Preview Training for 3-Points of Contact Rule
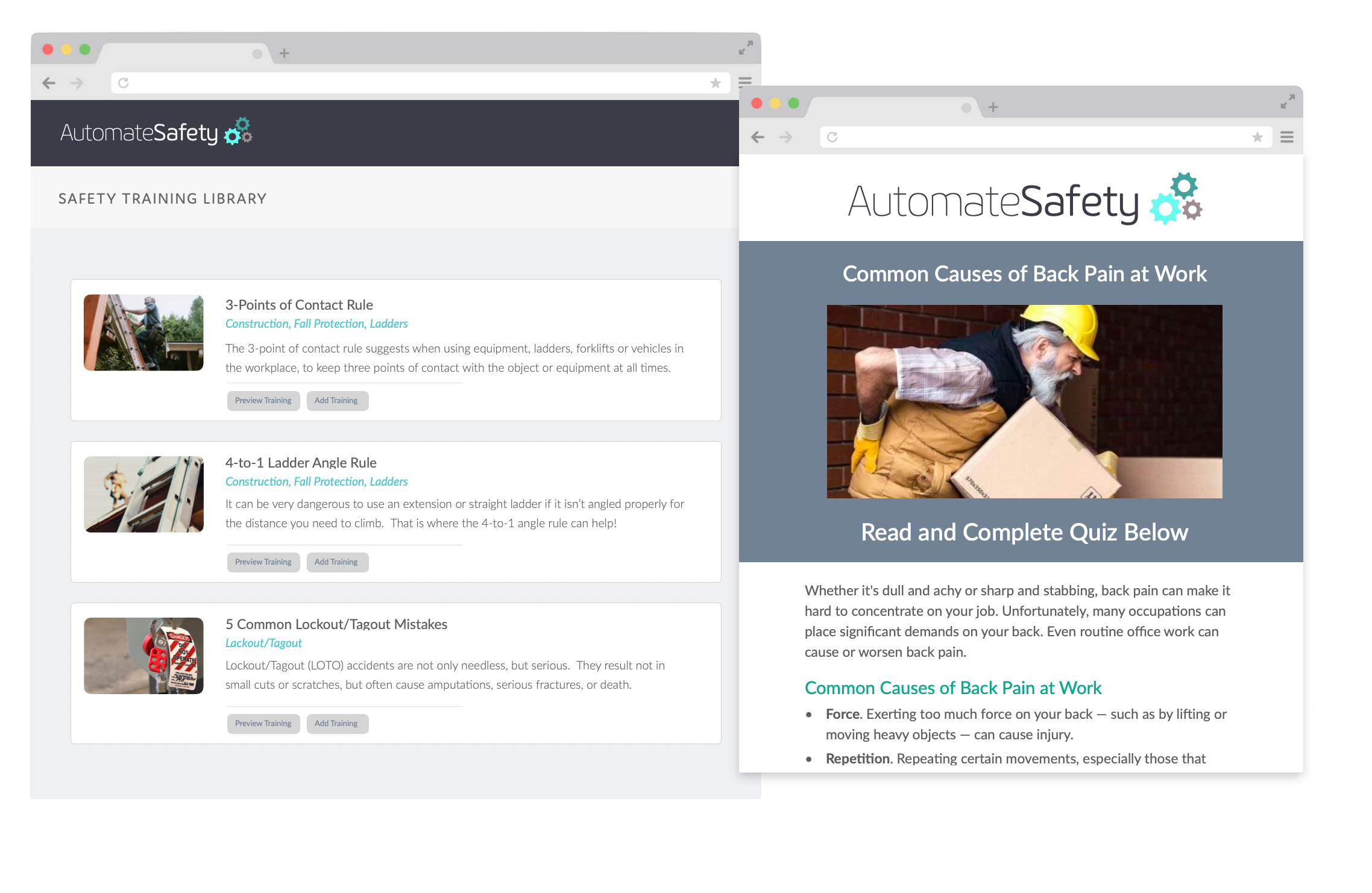1372x893 pixels. (x=263, y=401)
